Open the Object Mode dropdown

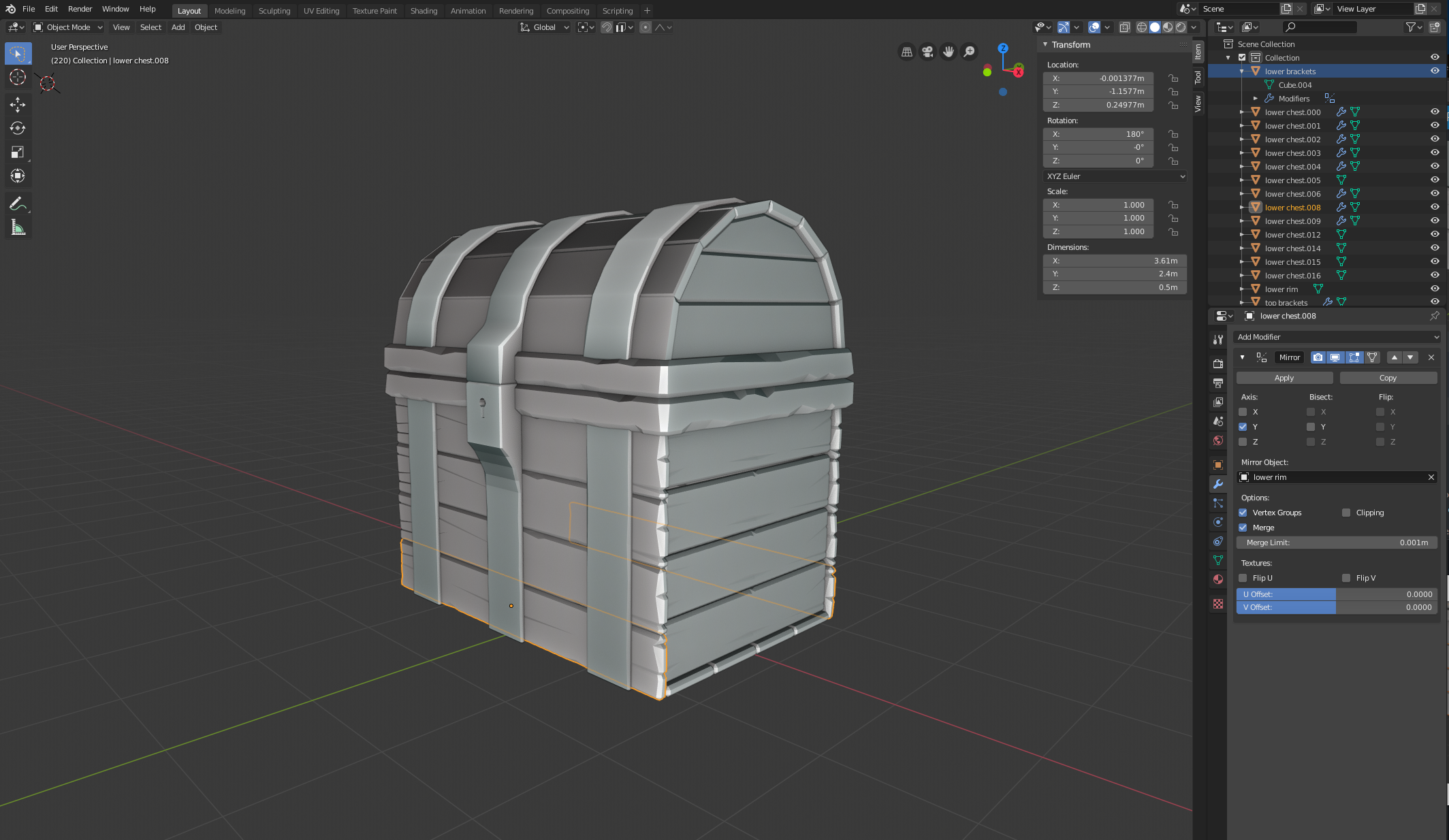click(68, 27)
